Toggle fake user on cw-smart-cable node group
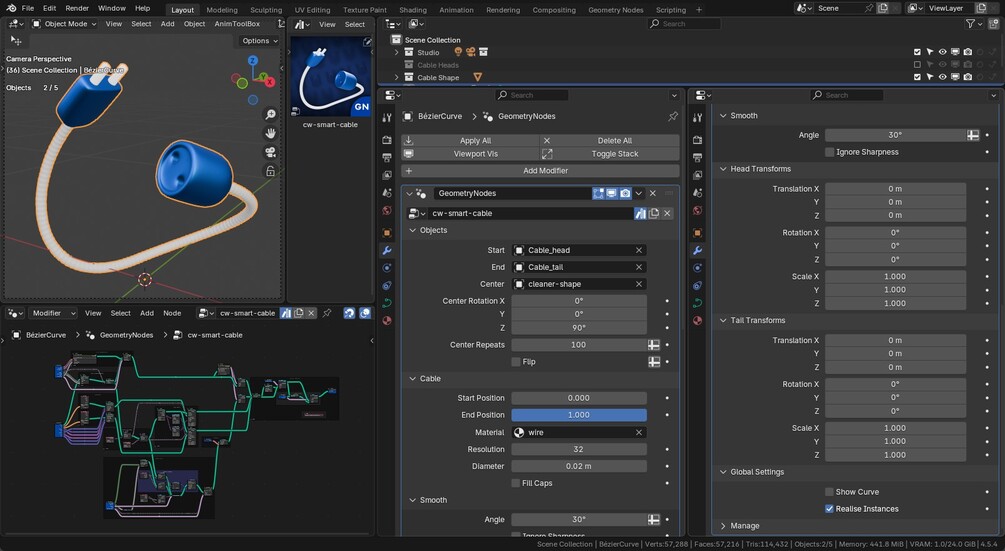Screen dimensions: 1005x551 point(640,213)
